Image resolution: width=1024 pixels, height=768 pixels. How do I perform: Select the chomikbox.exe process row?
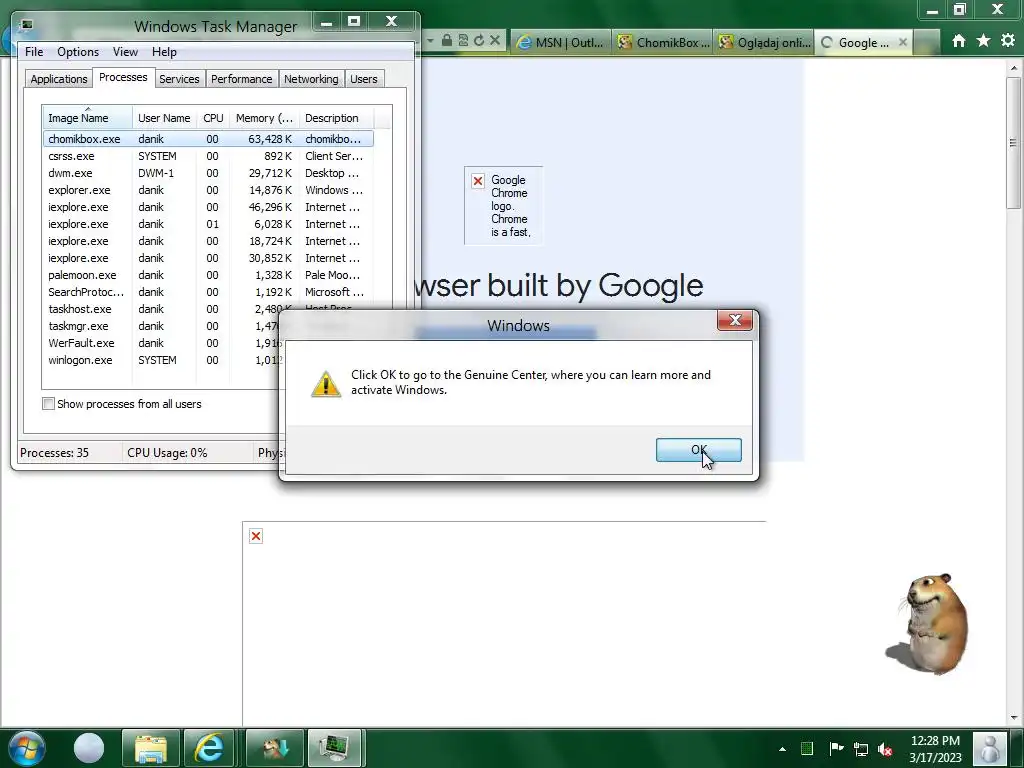(x=208, y=139)
